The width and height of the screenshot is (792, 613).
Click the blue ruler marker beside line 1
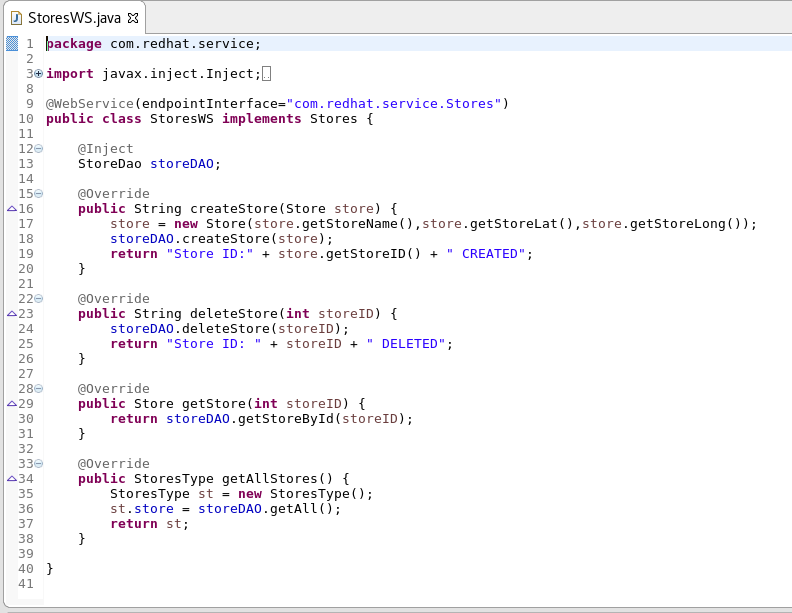12,44
